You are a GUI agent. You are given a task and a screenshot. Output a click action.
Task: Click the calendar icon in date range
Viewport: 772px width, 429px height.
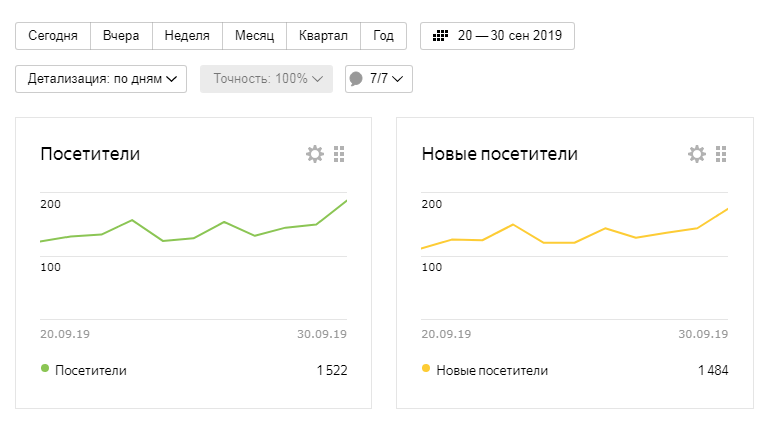pyautogui.click(x=440, y=36)
